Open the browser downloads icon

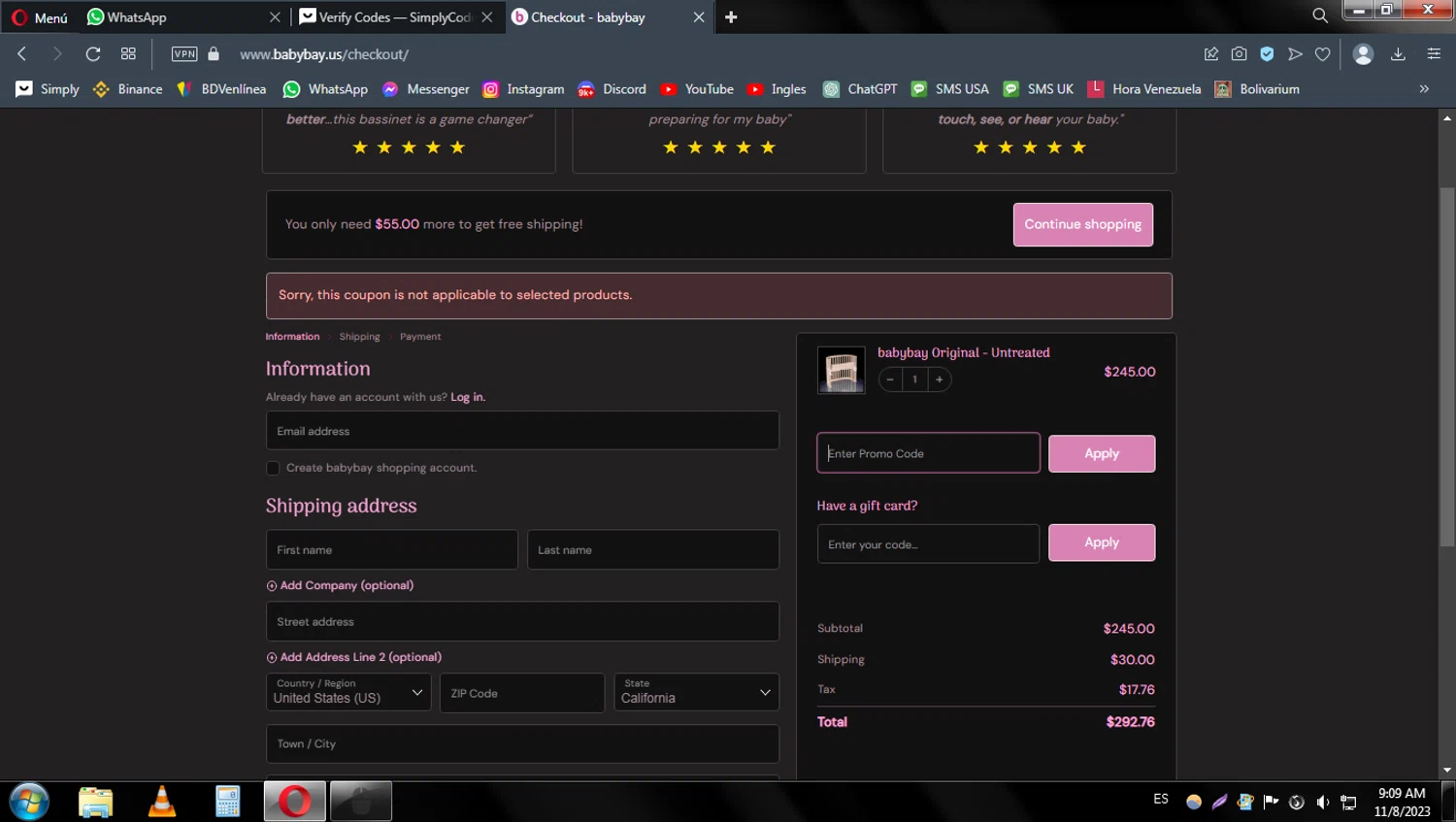tap(1398, 54)
